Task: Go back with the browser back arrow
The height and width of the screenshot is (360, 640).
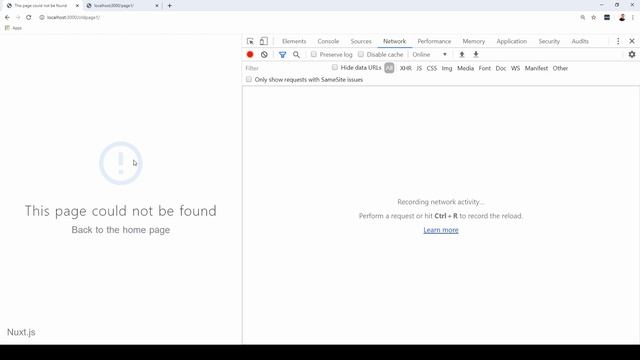Action: click(x=7, y=18)
